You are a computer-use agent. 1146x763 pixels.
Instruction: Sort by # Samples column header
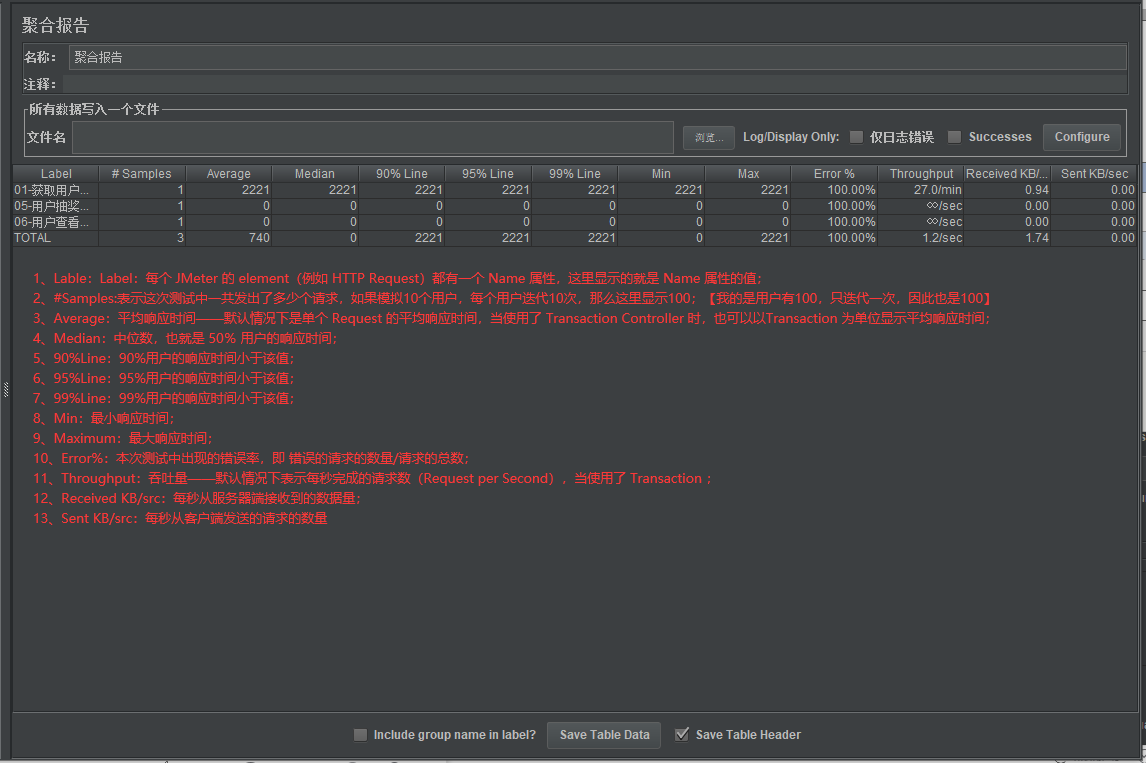[x=142, y=174]
